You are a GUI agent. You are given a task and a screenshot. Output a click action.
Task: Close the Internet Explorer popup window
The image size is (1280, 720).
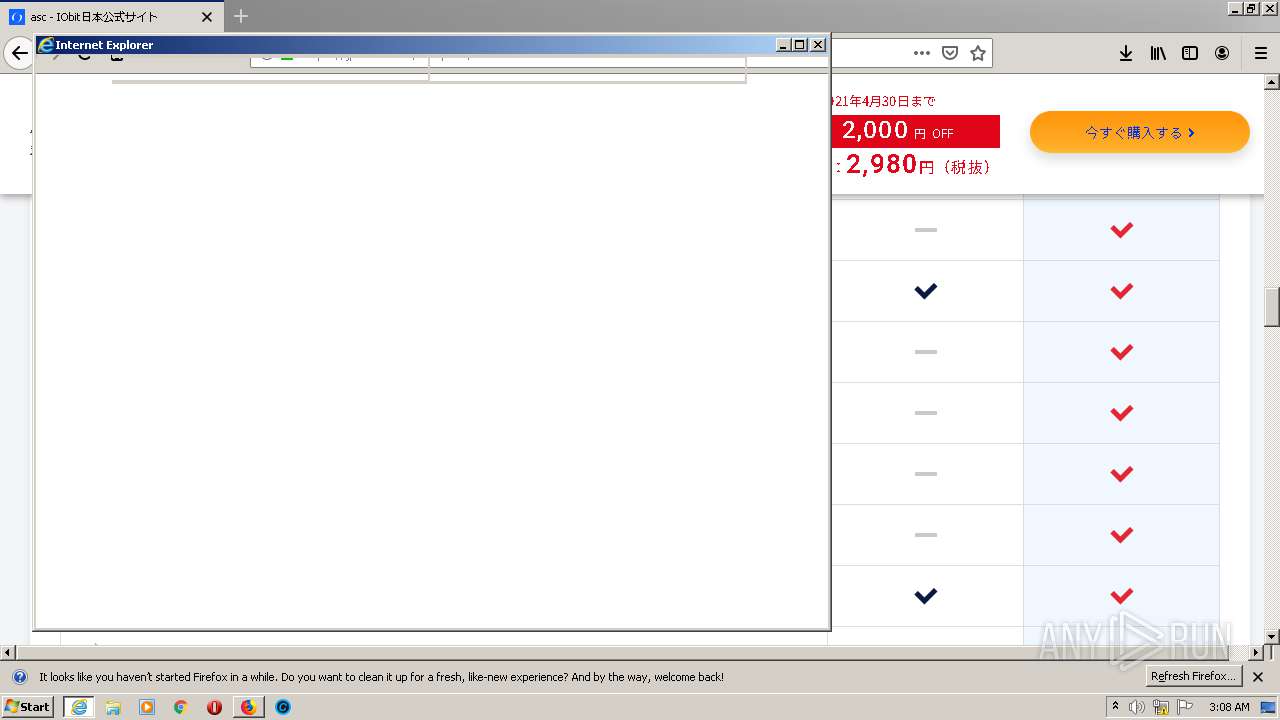818,45
